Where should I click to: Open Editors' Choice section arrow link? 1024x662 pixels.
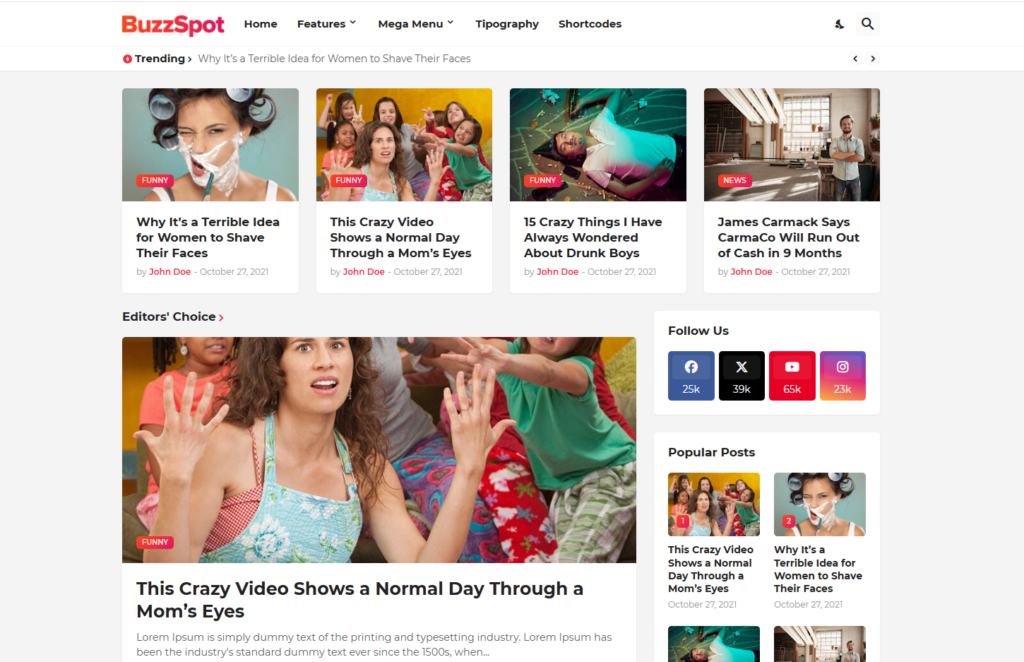[221, 318]
